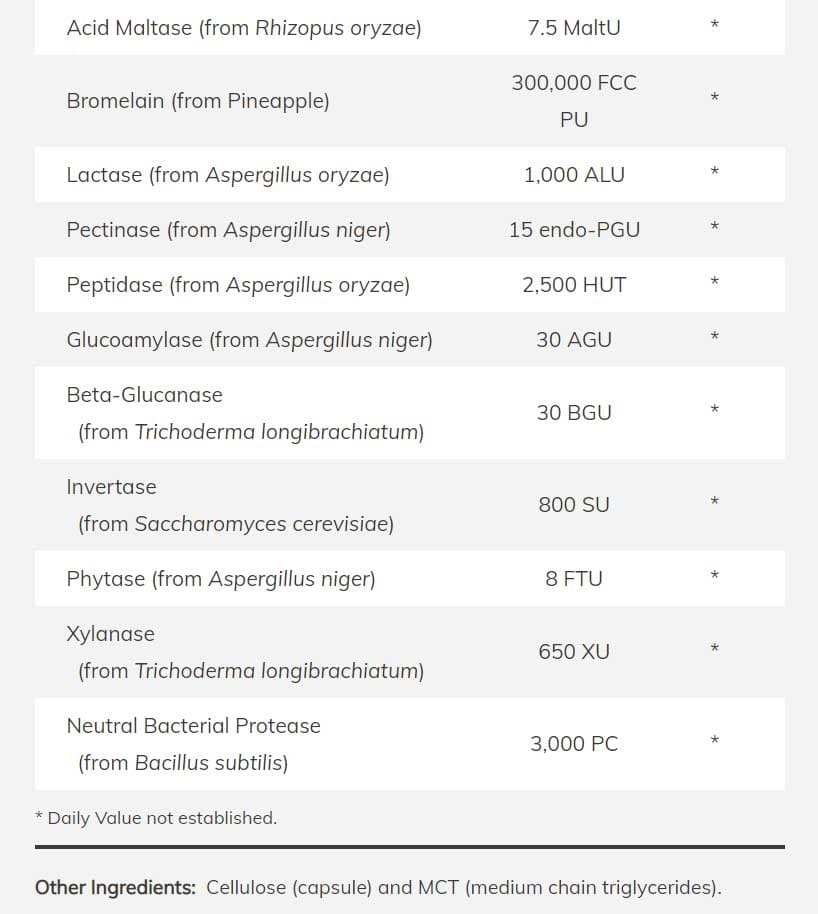The height and width of the screenshot is (914, 818).
Task: Click the Pectinase ingredient label
Action: point(228,230)
